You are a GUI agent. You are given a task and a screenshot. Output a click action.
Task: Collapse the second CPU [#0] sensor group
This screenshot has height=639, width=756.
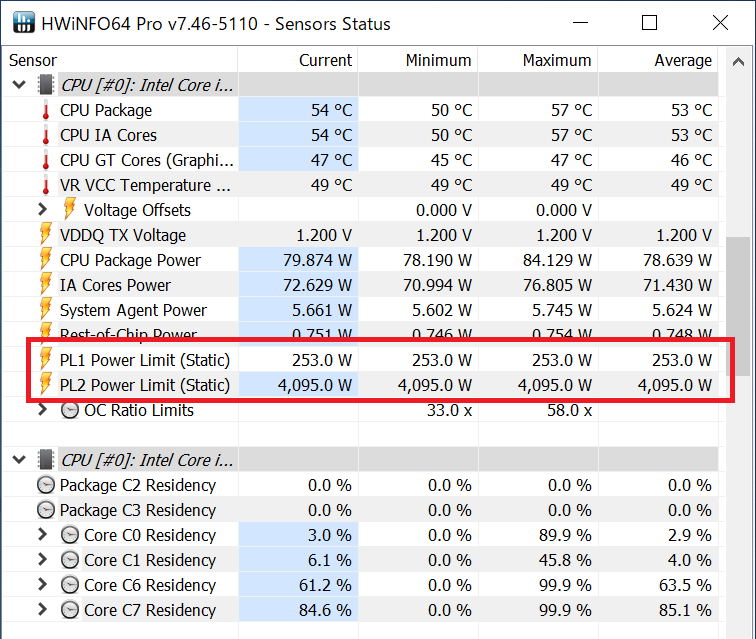[x=19, y=460]
